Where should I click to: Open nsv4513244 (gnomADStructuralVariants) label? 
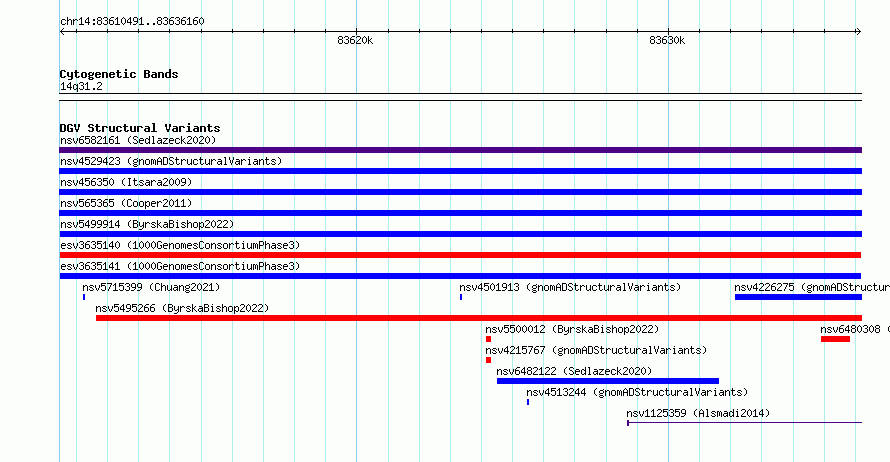pyautogui.click(x=637, y=392)
